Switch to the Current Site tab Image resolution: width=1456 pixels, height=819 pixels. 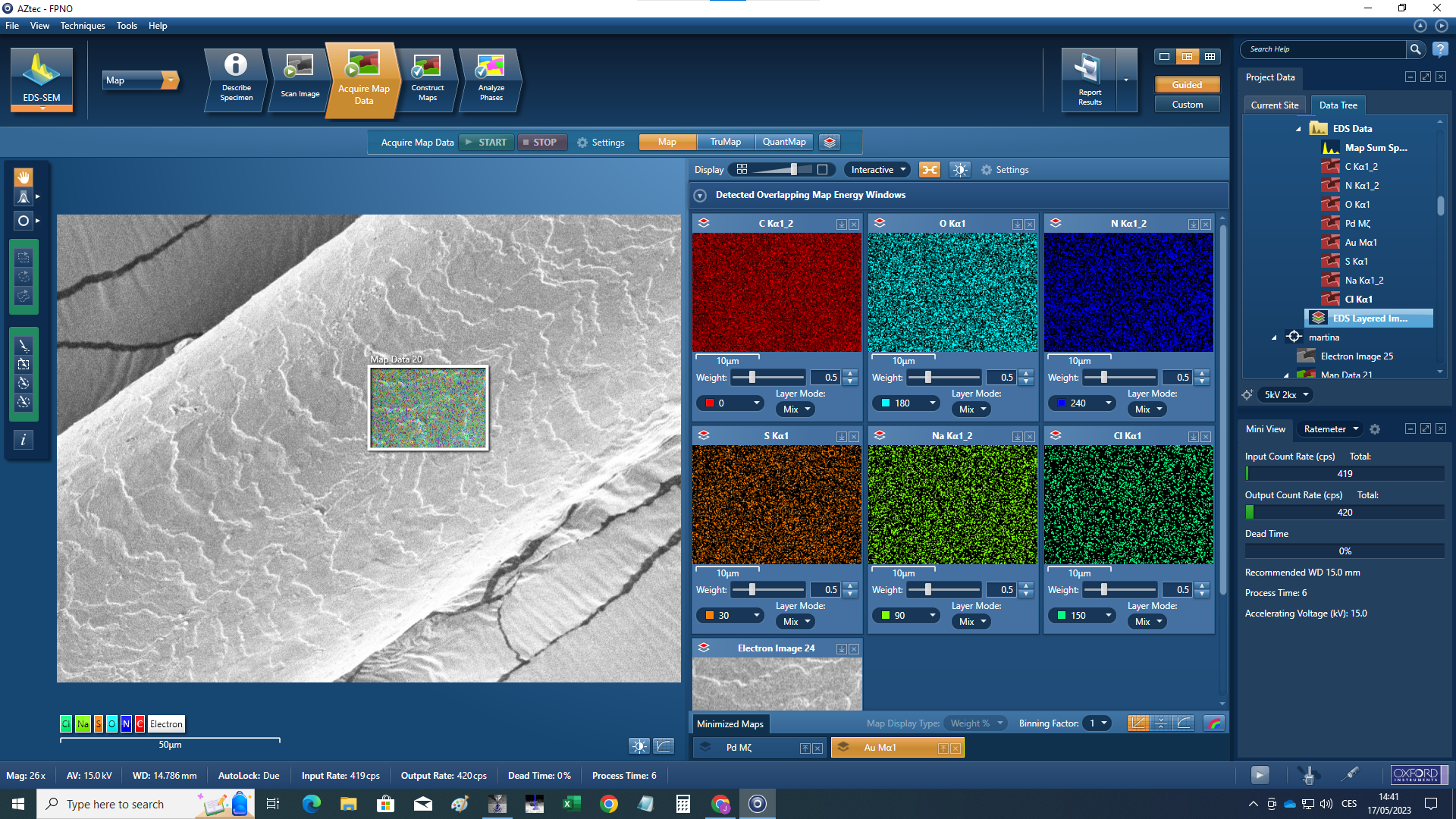[x=1274, y=105]
